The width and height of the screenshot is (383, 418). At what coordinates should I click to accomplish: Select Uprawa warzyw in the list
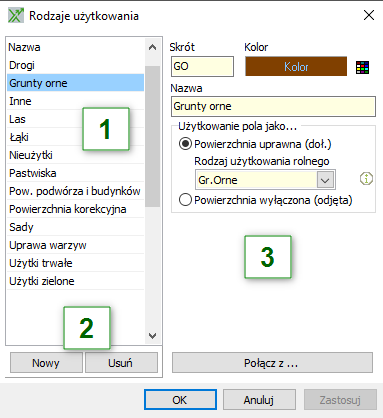tap(76, 245)
